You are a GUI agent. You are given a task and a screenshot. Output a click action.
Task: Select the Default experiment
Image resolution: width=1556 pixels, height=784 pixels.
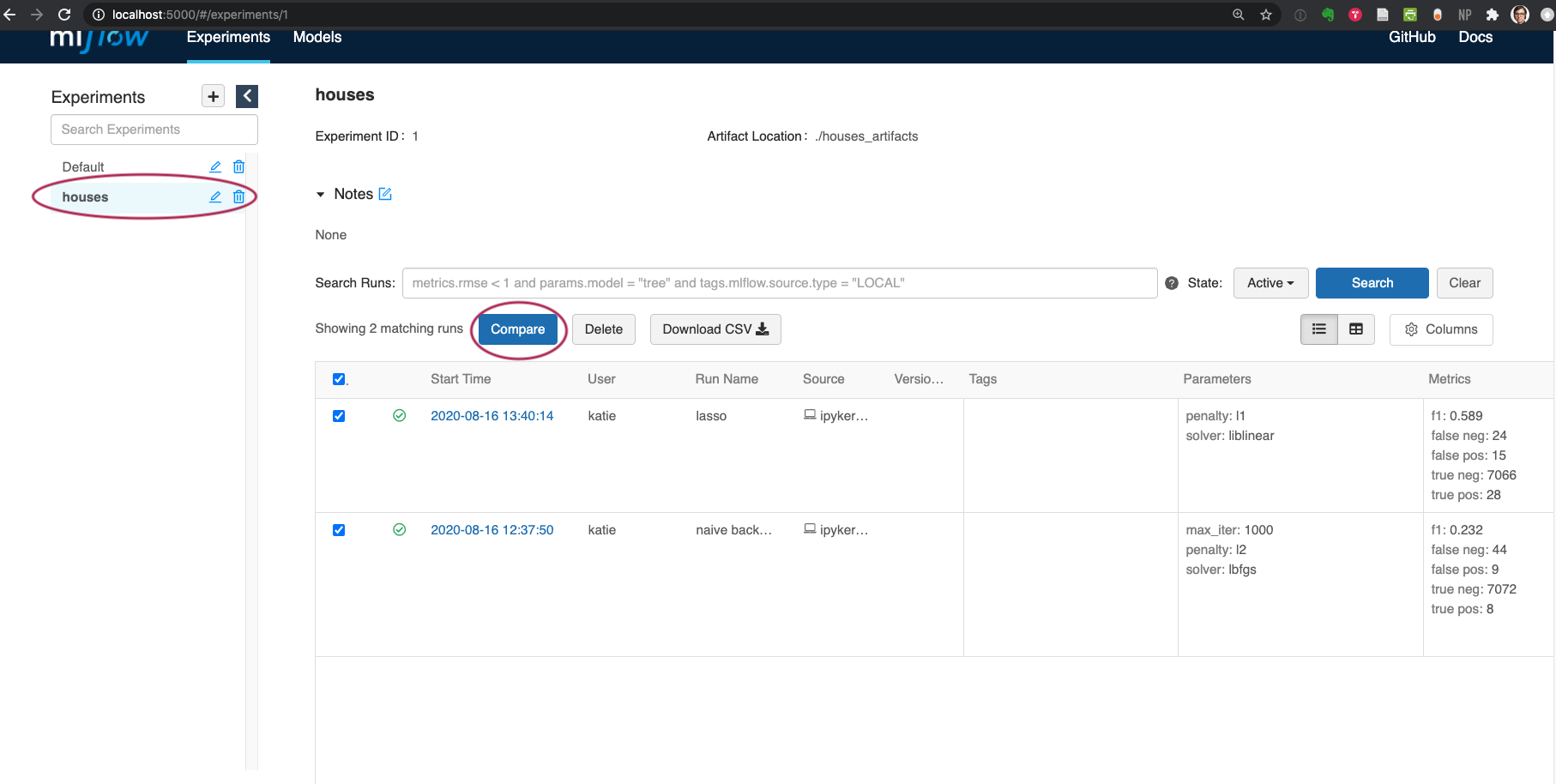click(x=83, y=166)
